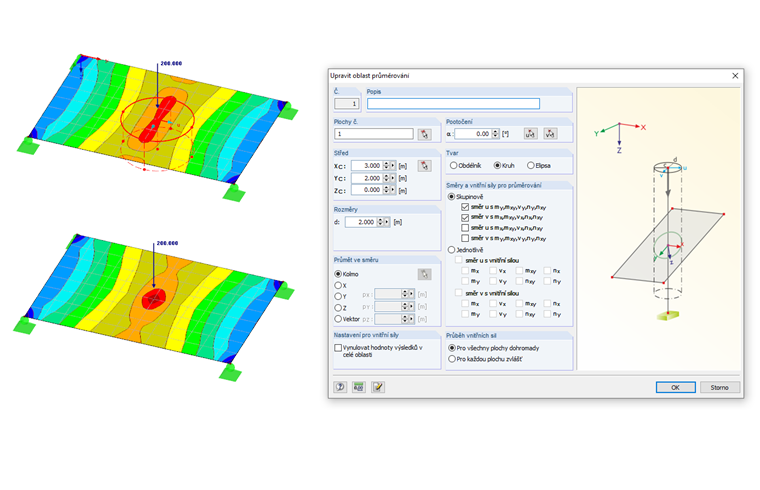Click the Zc spinner arrows
This screenshot has height=490, width=760.
click(x=386, y=190)
